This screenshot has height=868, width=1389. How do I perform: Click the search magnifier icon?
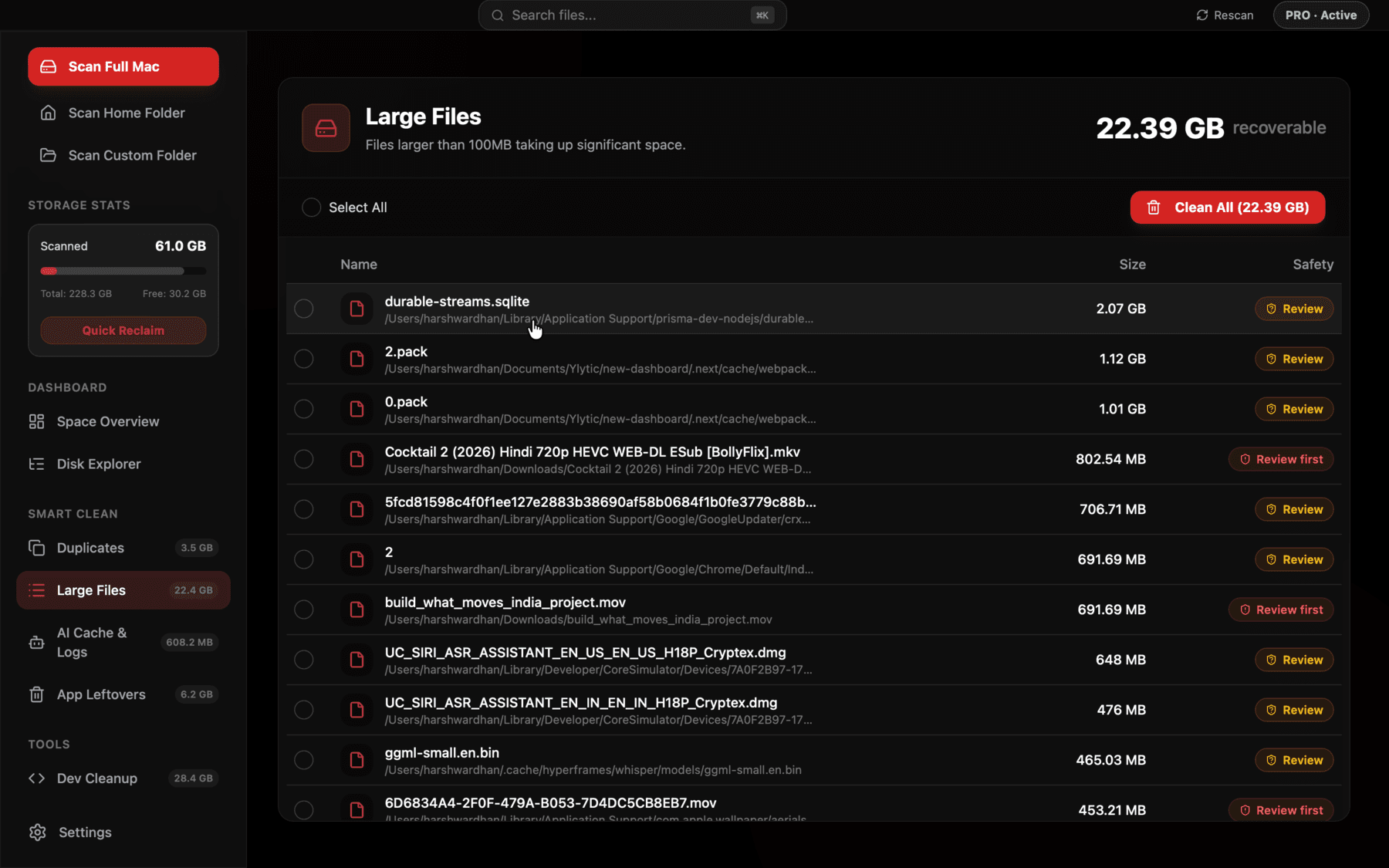(498, 15)
